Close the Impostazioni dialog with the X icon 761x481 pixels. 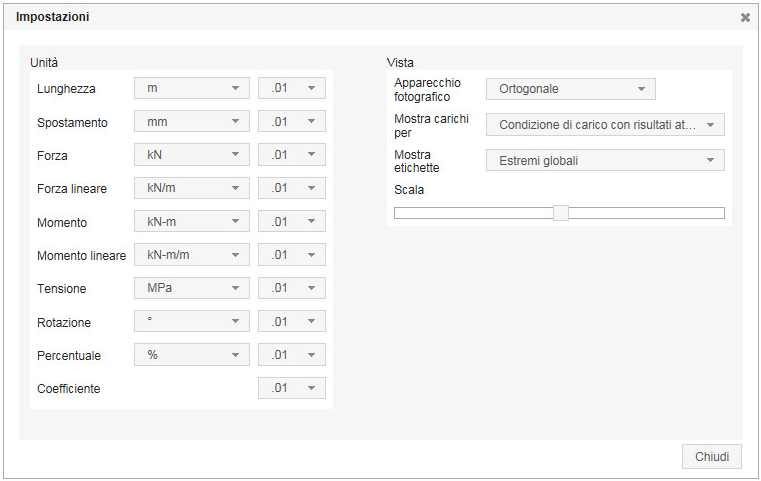tap(745, 18)
